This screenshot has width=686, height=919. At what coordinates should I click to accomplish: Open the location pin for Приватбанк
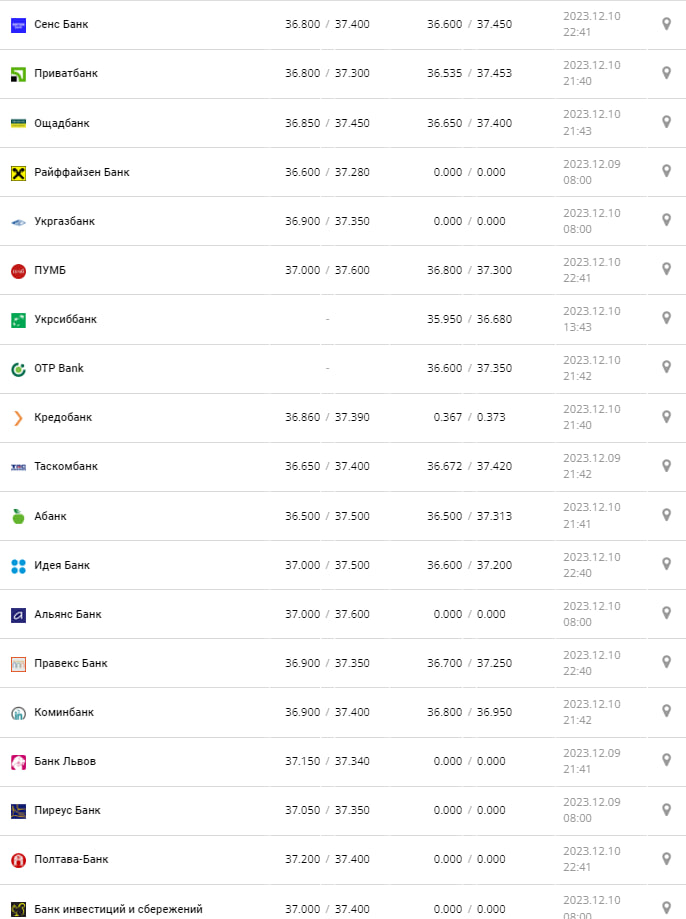(666, 73)
